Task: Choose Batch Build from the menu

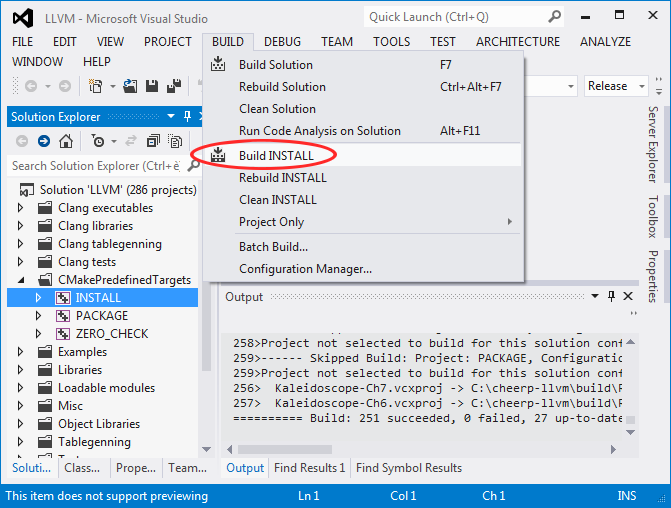Action: click(x=273, y=246)
